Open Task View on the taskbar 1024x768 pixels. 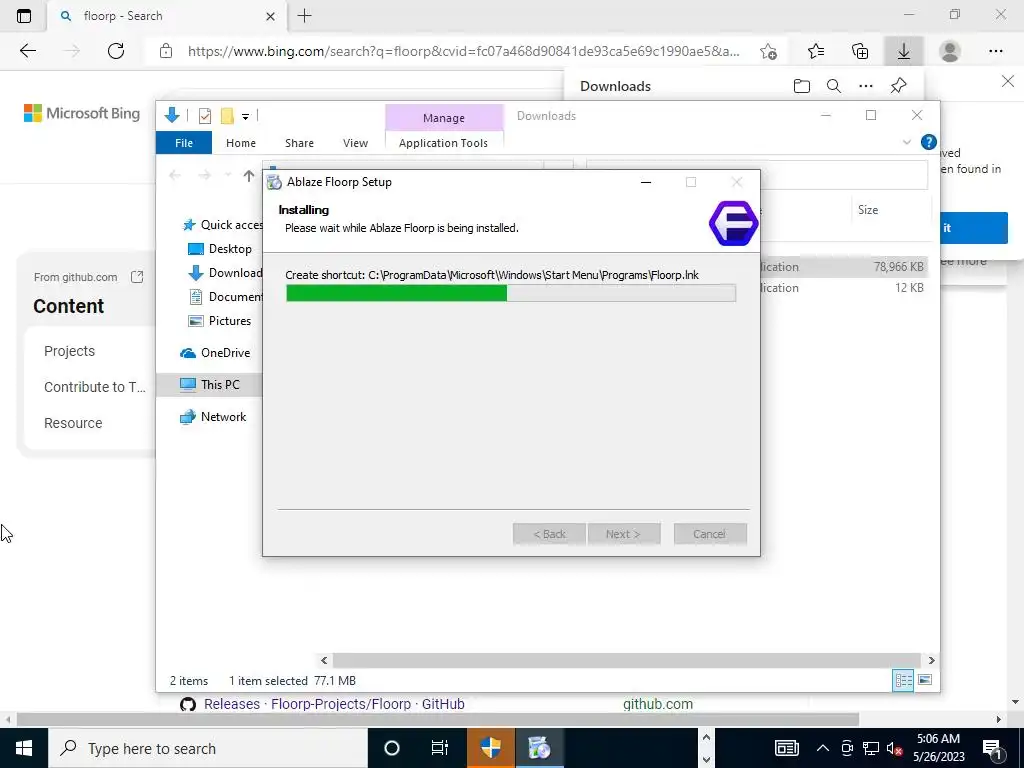coord(440,748)
